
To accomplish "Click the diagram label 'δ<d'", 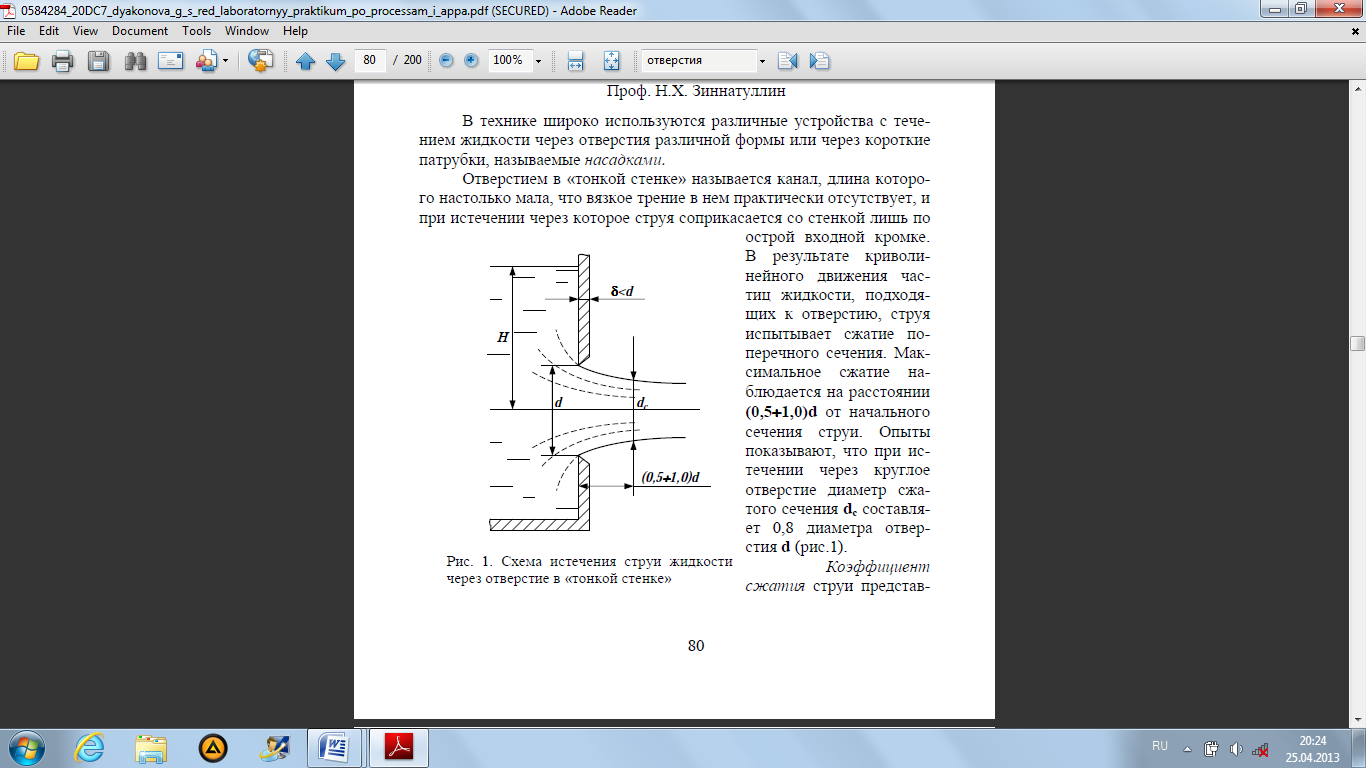I will tap(622, 292).
